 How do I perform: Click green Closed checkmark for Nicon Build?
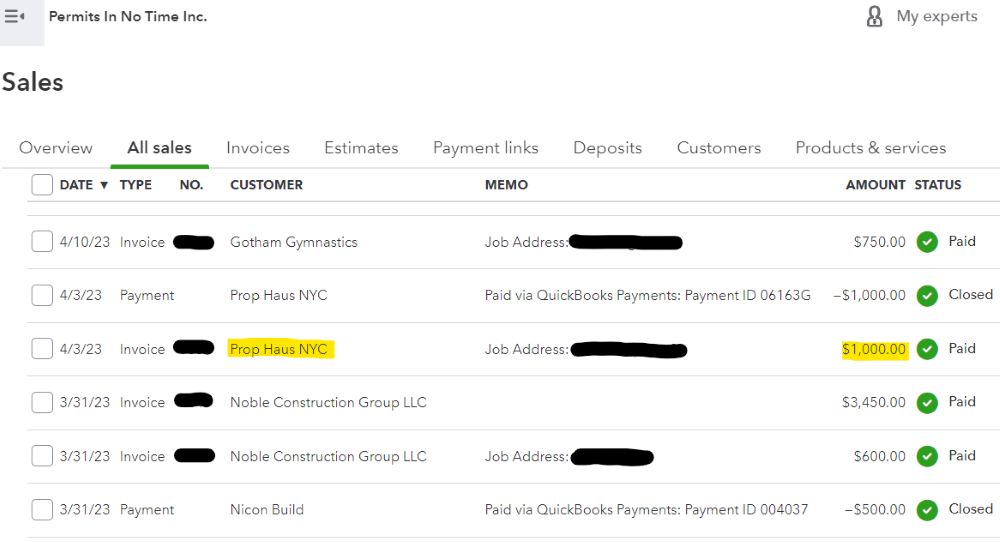[x=927, y=510]
